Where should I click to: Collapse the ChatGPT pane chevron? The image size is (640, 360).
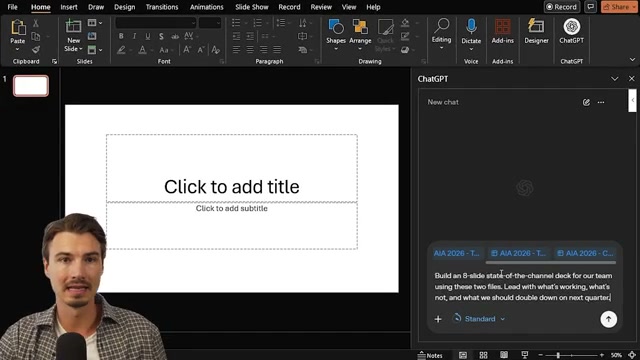(614, 79)
